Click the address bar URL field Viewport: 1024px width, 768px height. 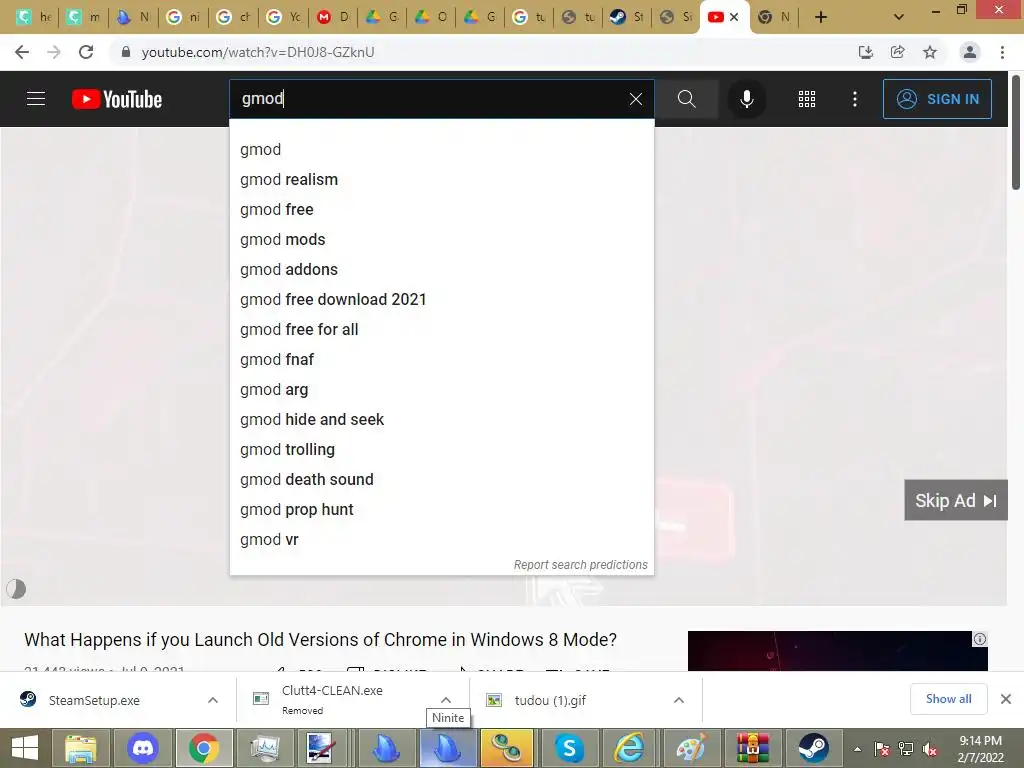coord(483,52)
